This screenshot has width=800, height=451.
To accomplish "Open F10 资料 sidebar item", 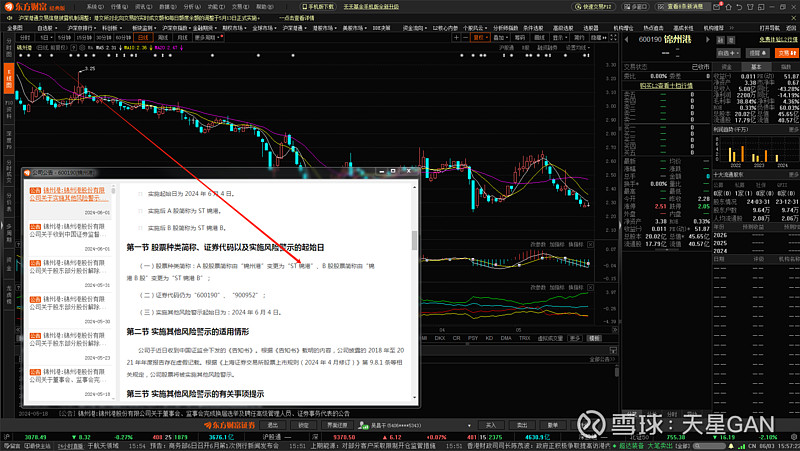I will pos(9,110).
